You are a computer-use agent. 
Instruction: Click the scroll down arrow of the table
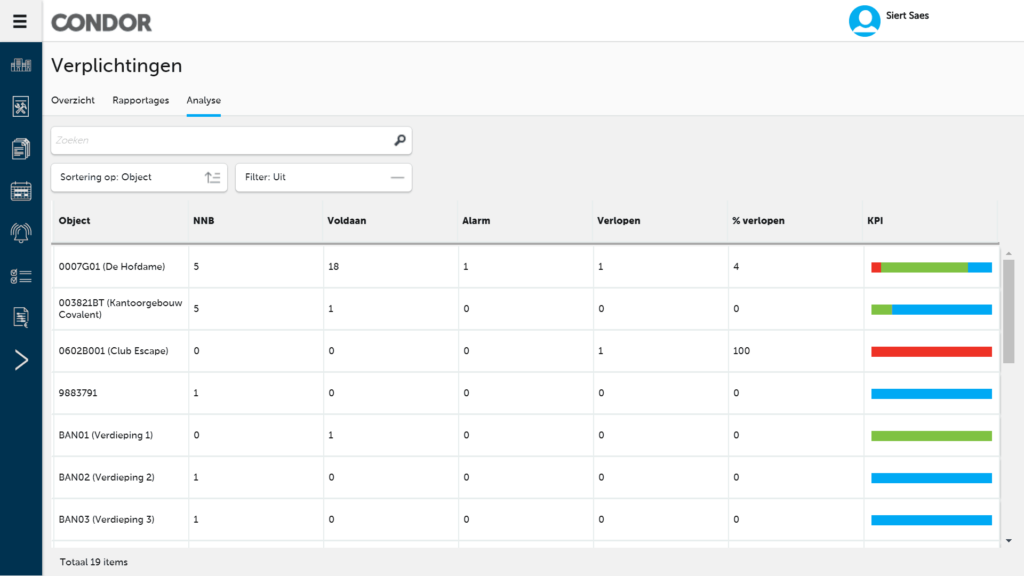click(1009, 541)
